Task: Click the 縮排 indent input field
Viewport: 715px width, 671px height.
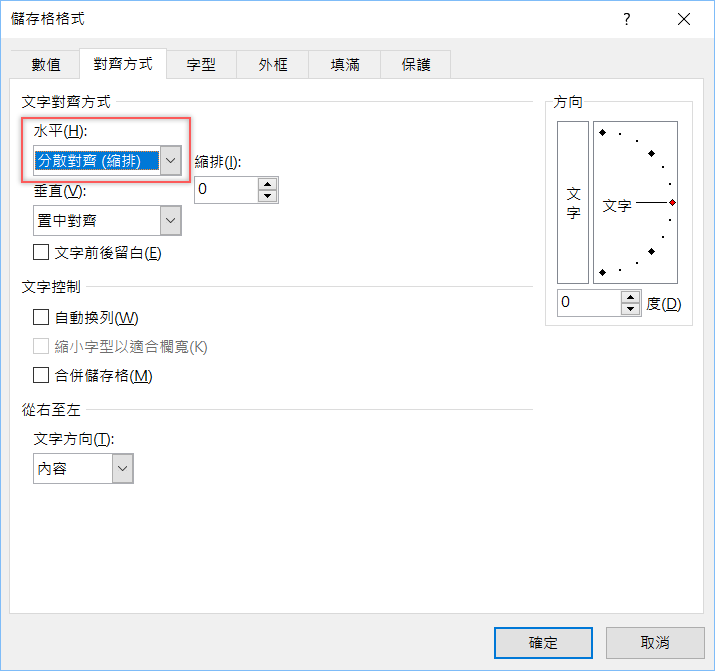Action: [226, 189]
